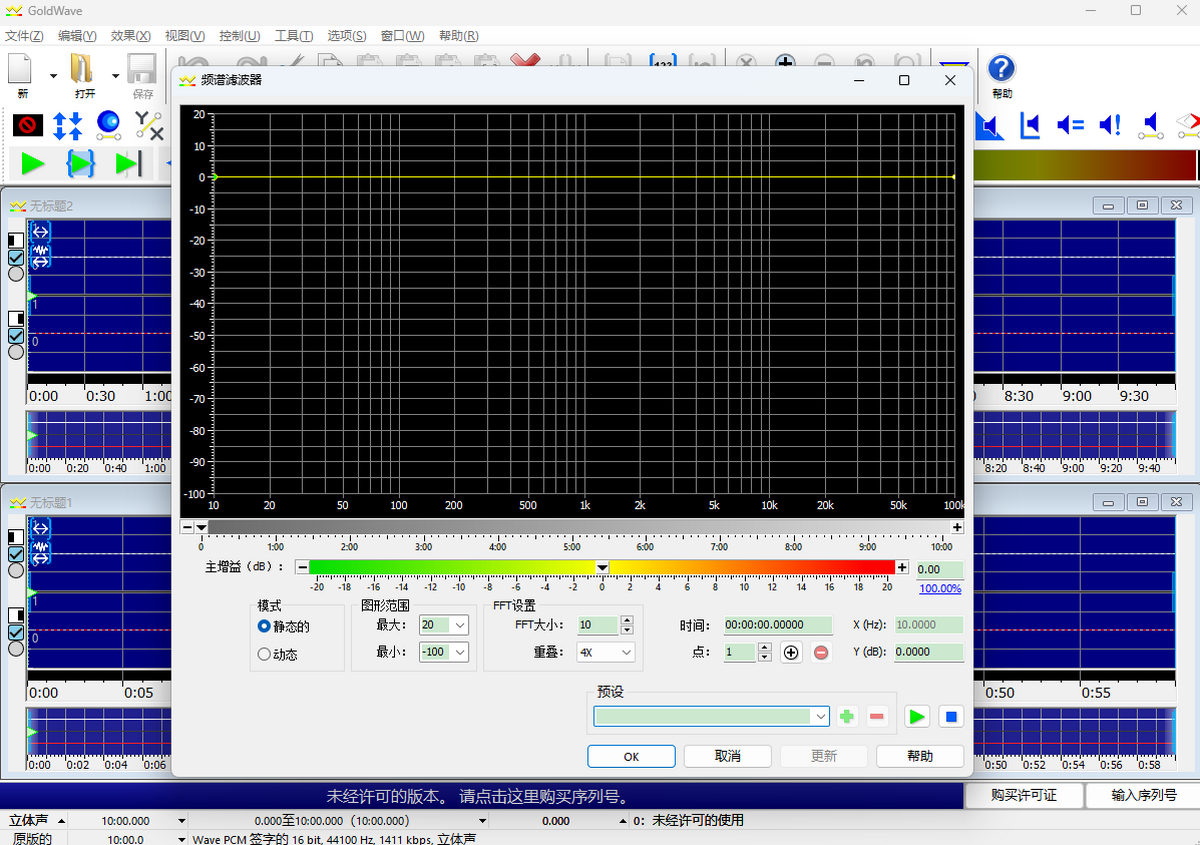The width and height of the screenshot is (1200, 845).
Task: Click the green plus add preset icon
Action: tap(847, 716)
